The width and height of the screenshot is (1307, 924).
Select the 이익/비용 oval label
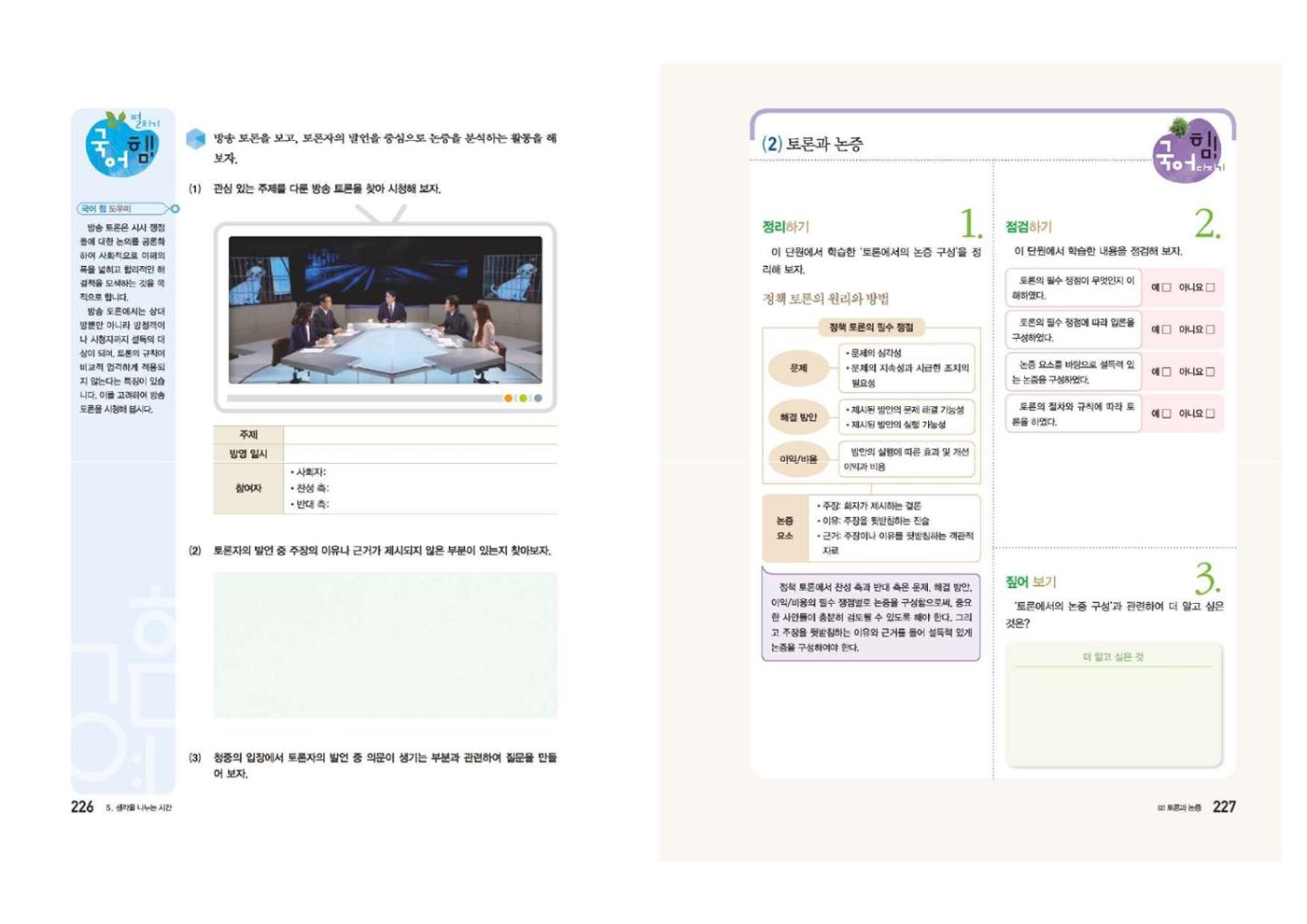point(798,459)
